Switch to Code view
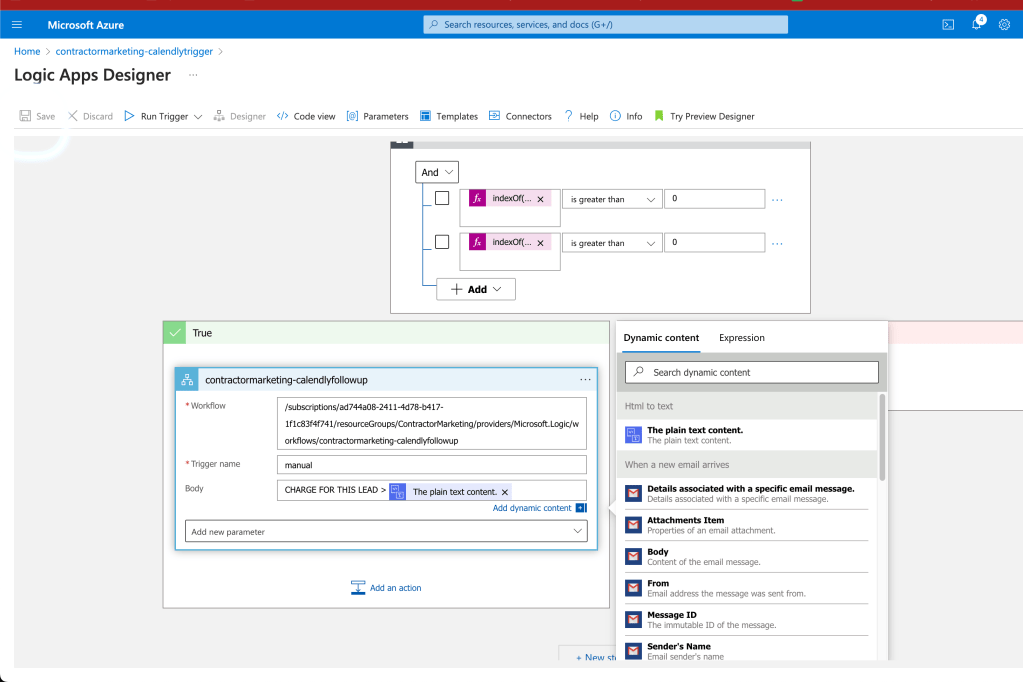The height and width of the screenshot is (682, 1023). tap(306, 116)
